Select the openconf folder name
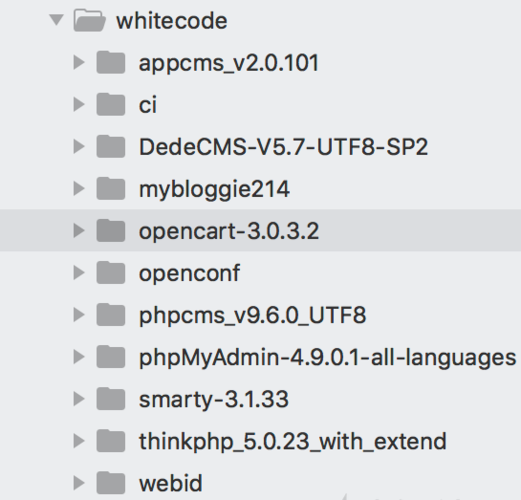 pyautogui.click(x=189, y=274)
